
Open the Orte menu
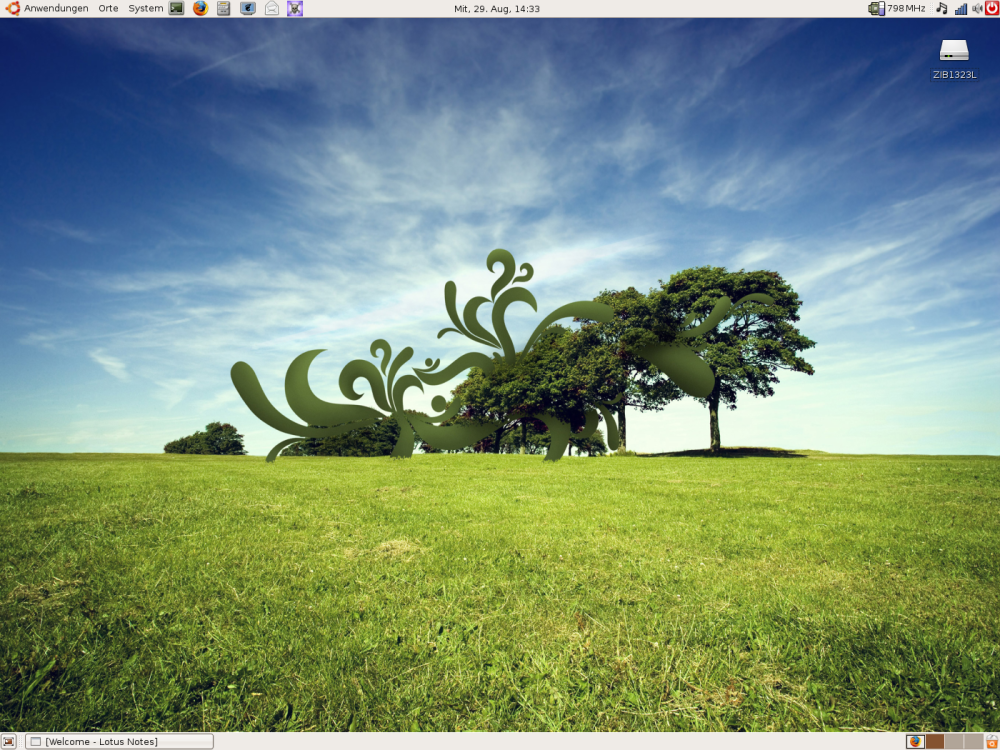click(108, 8)
